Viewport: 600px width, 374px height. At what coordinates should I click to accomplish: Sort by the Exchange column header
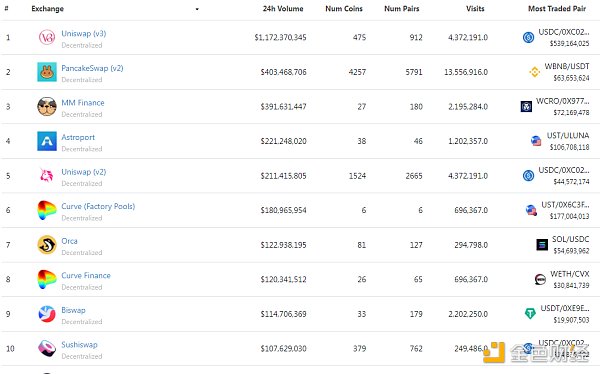47,8
